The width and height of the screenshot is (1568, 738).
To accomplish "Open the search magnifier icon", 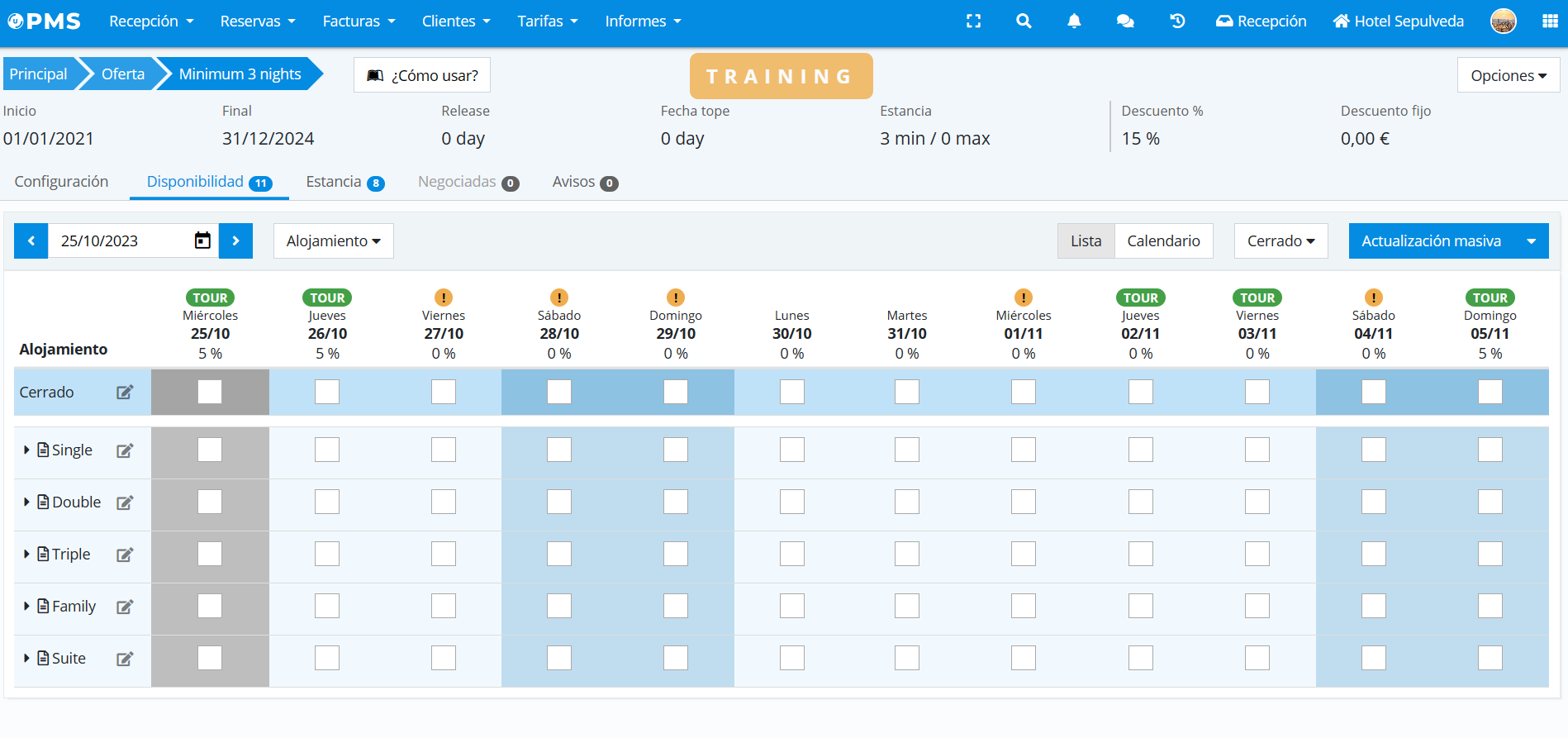I will coord(1024,21).
